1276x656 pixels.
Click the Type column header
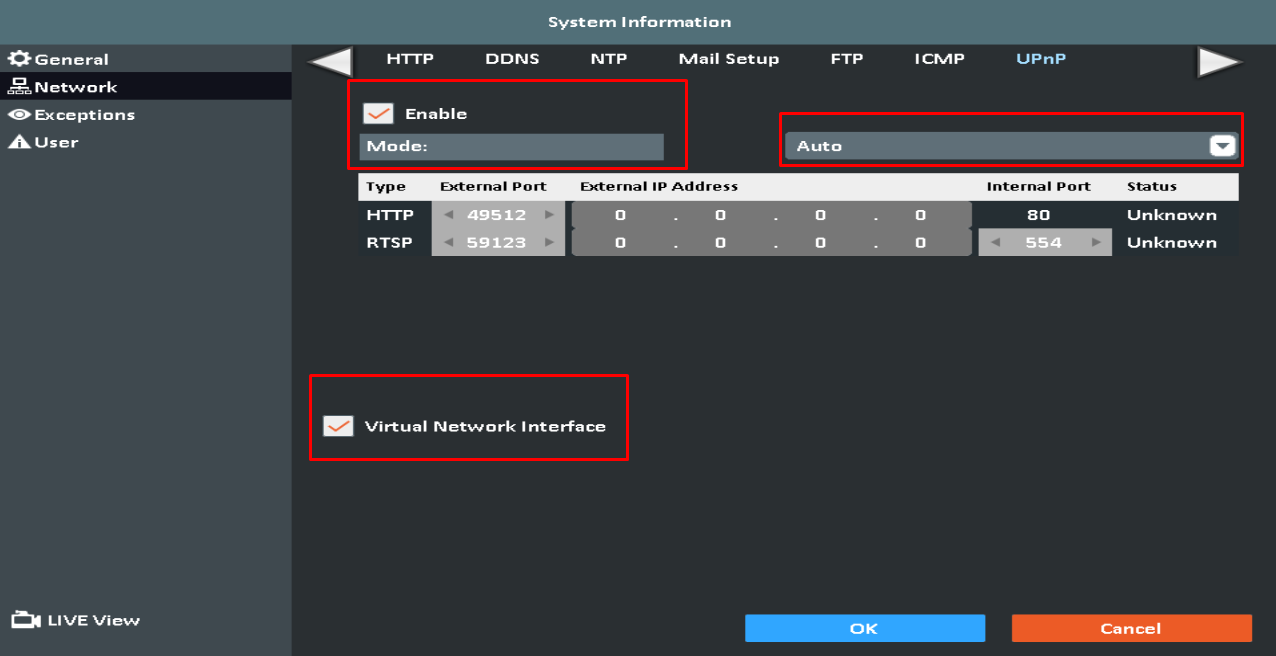click(386, 186)
